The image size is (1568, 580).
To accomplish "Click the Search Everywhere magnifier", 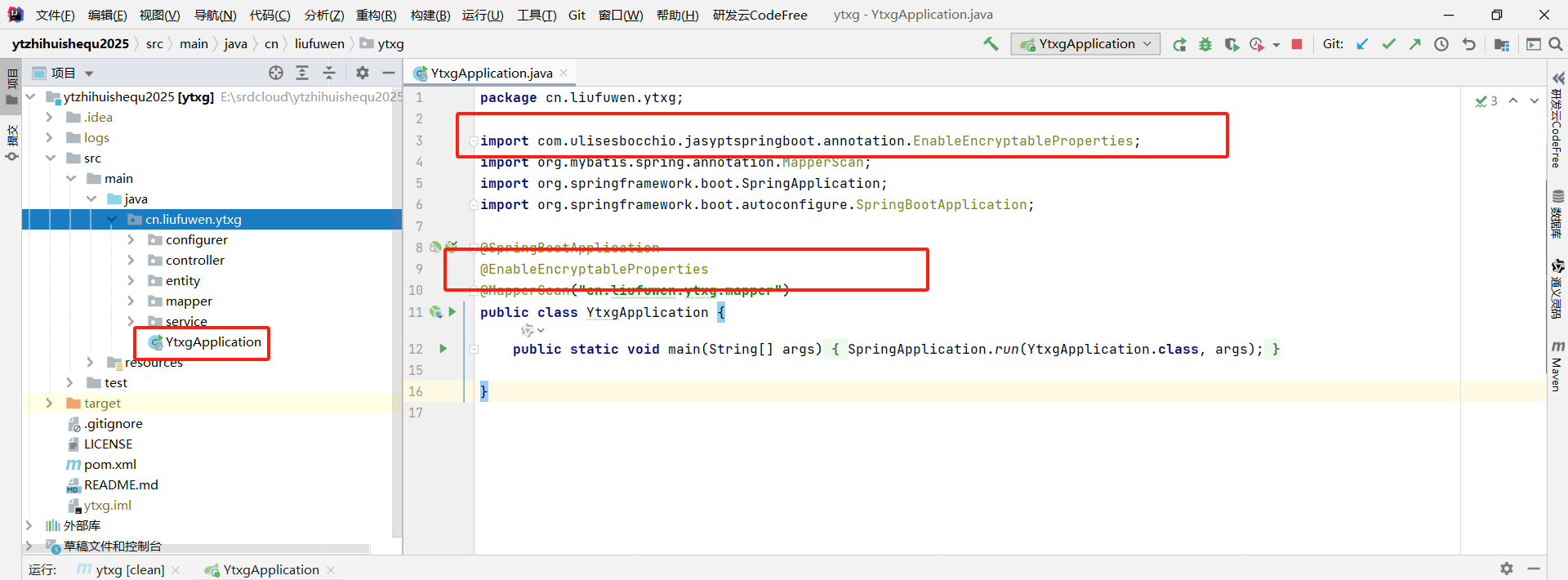I will pyautogui.click(x=1556, y=44).
